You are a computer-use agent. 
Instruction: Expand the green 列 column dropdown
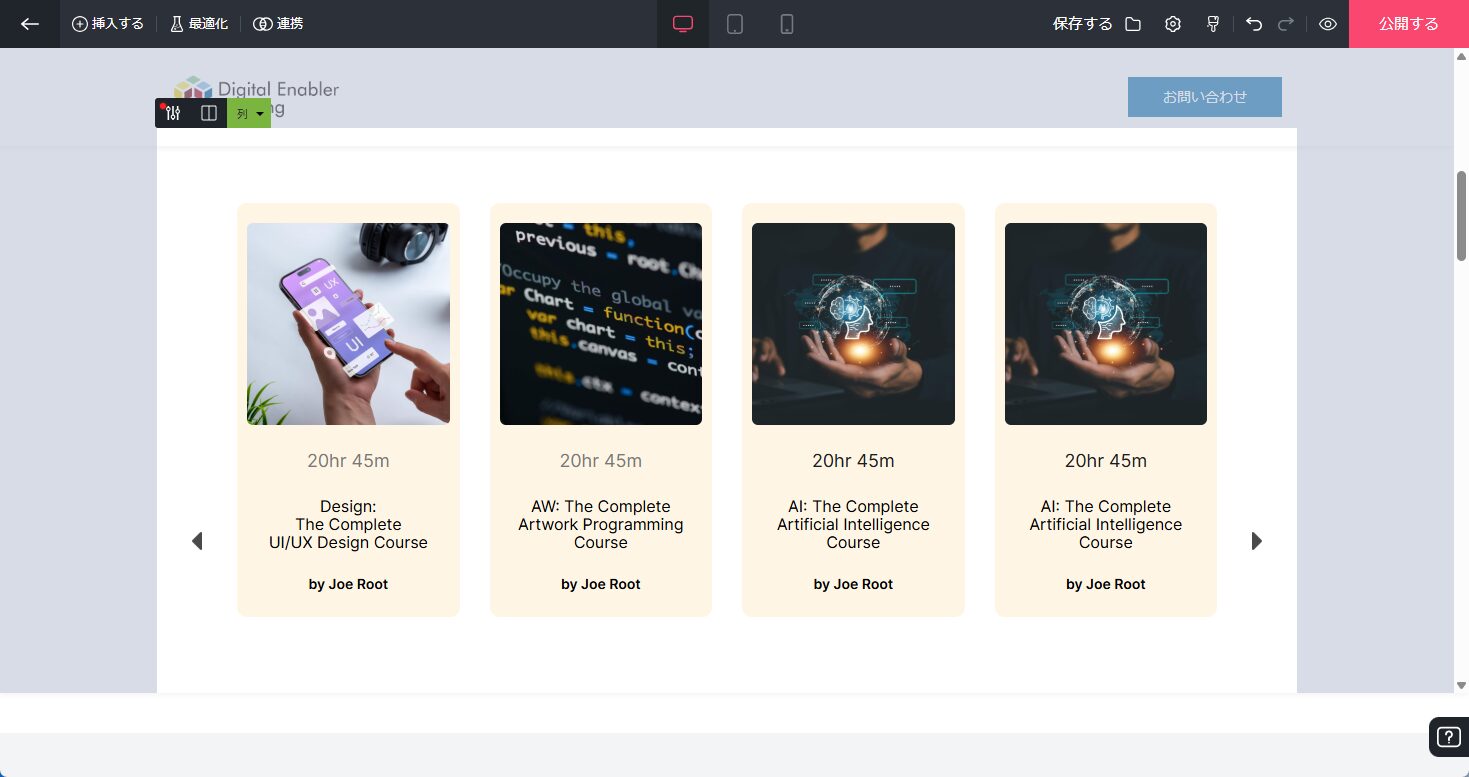[249, 114]
